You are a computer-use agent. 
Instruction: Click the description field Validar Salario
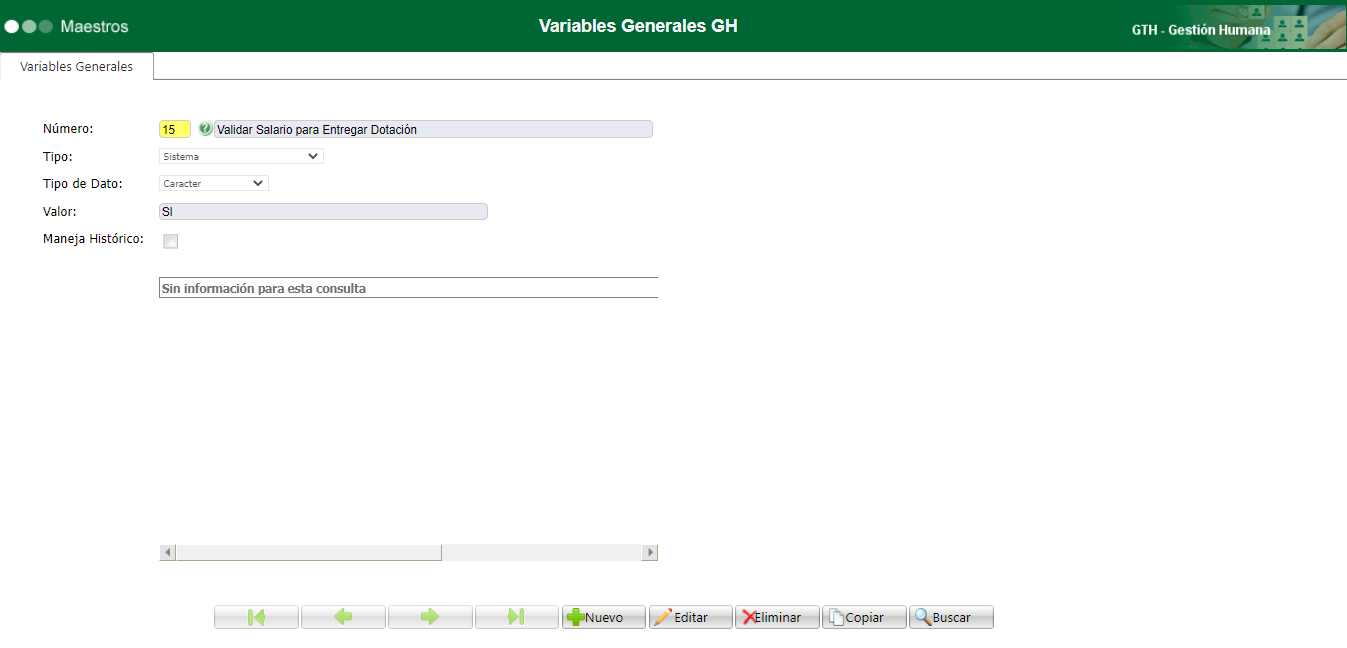(x=434, y=129)
